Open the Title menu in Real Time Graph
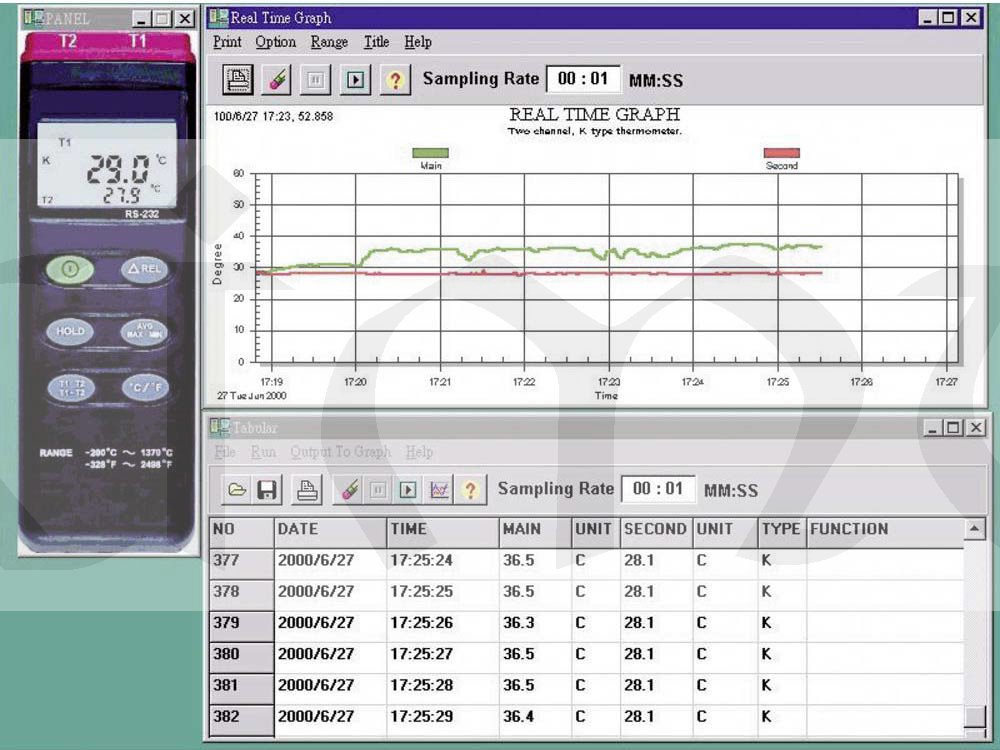Viewport: 1000px width, 750px height. (x=376, y=42)
